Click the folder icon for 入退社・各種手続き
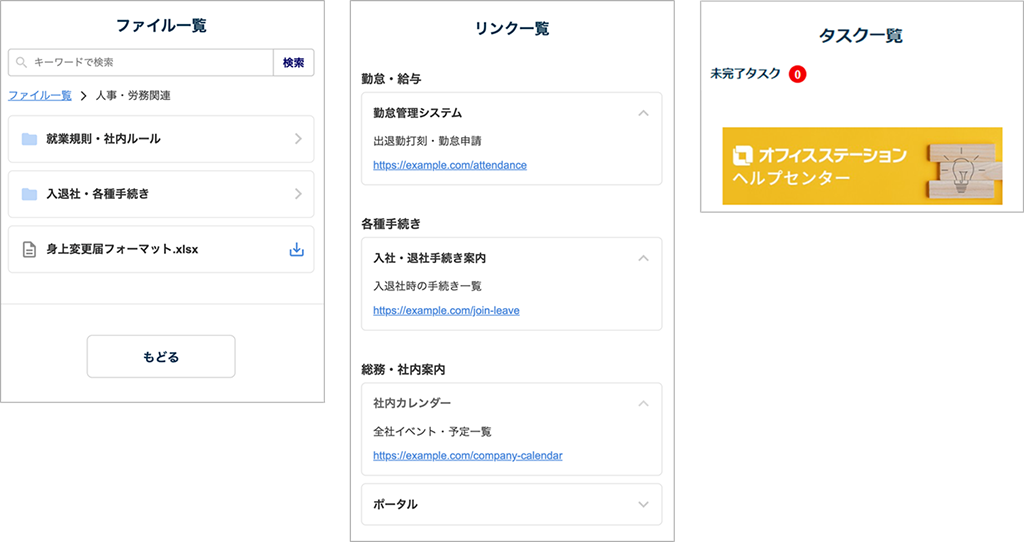The height and width of the screenshot is (542, 1024). pyautogui.click(x=29, y=194)
